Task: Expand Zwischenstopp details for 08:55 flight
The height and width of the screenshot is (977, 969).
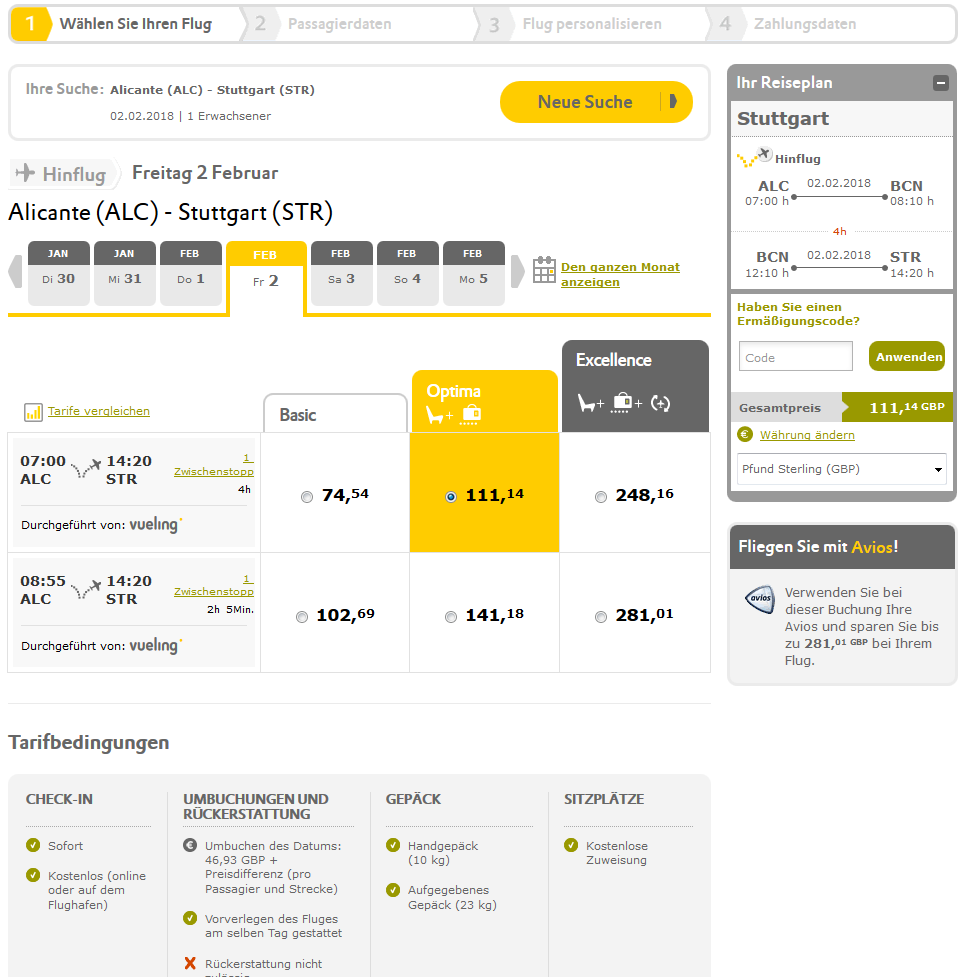Action: [214, 591]
